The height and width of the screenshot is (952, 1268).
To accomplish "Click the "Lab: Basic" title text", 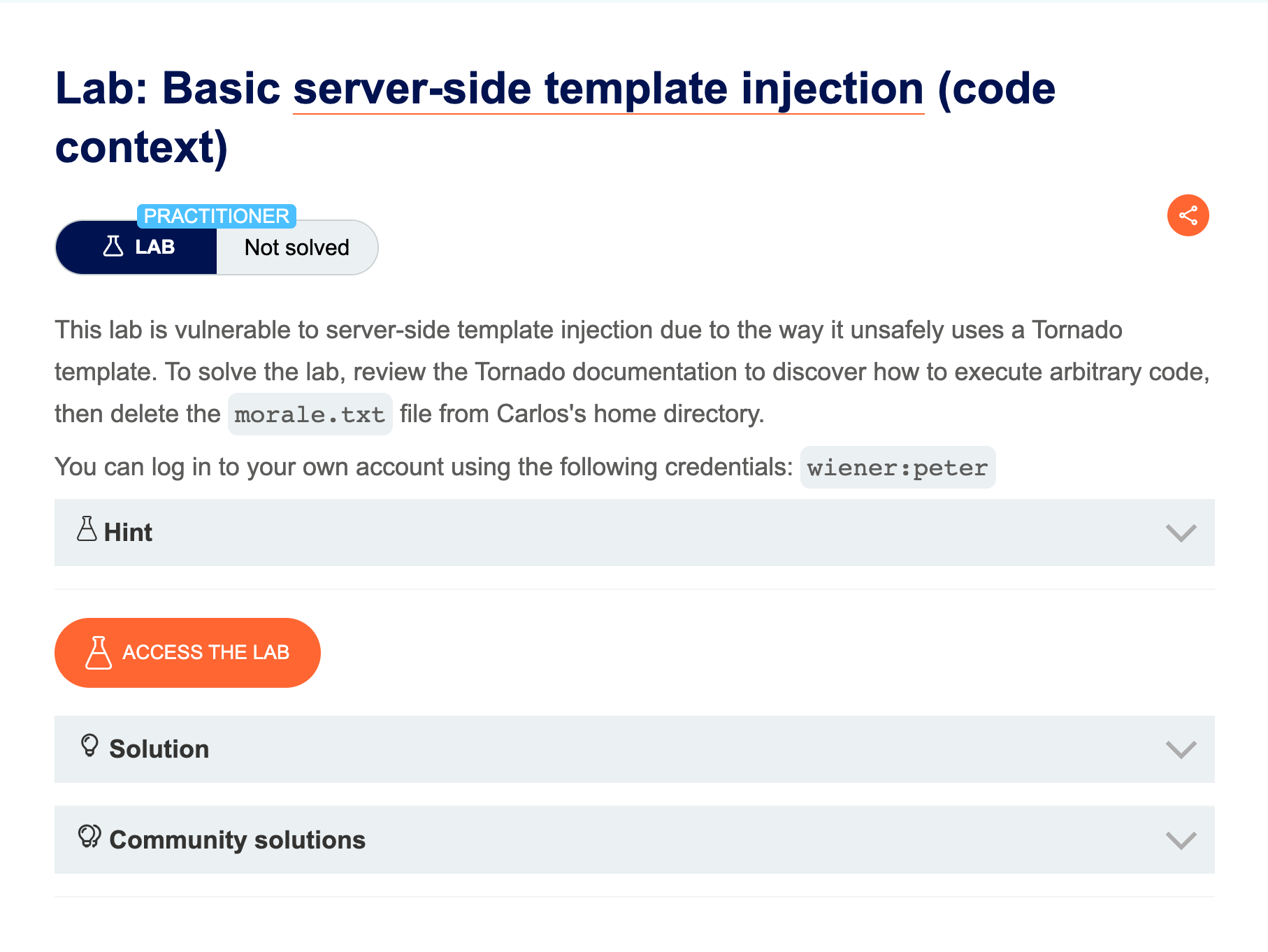I will [168, 89].
